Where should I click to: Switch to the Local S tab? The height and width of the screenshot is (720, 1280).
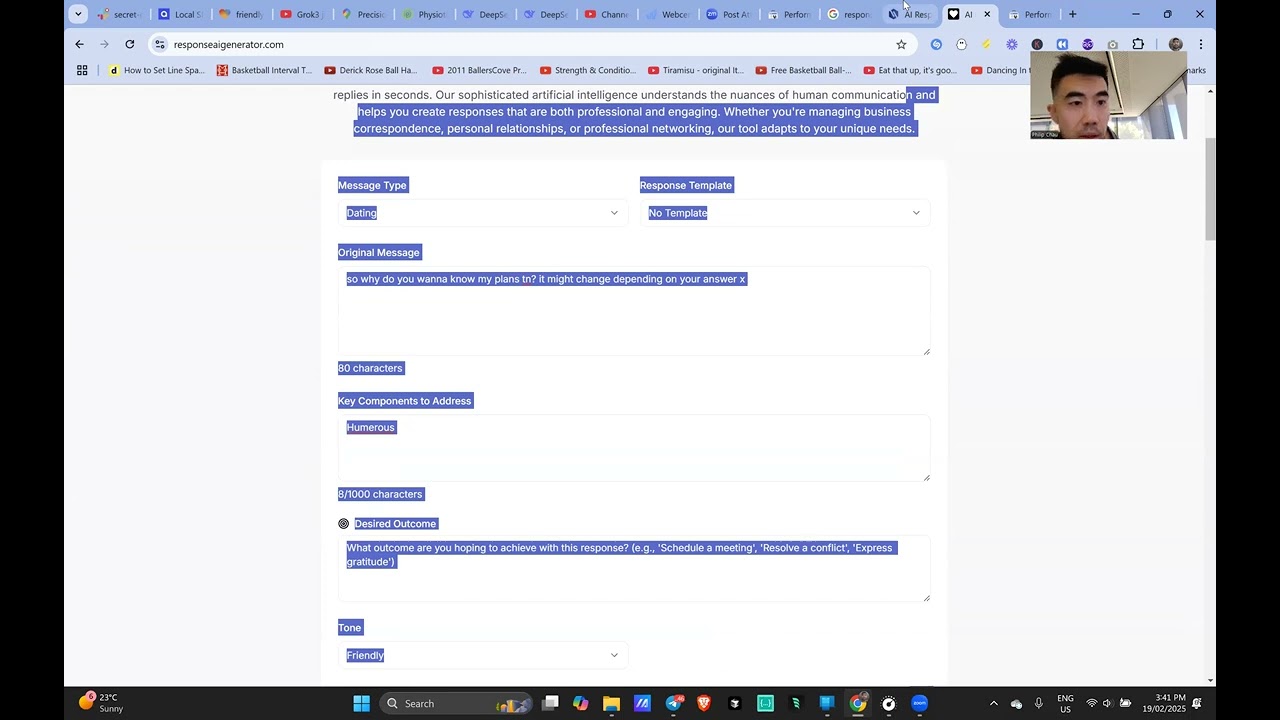[178, 14]
